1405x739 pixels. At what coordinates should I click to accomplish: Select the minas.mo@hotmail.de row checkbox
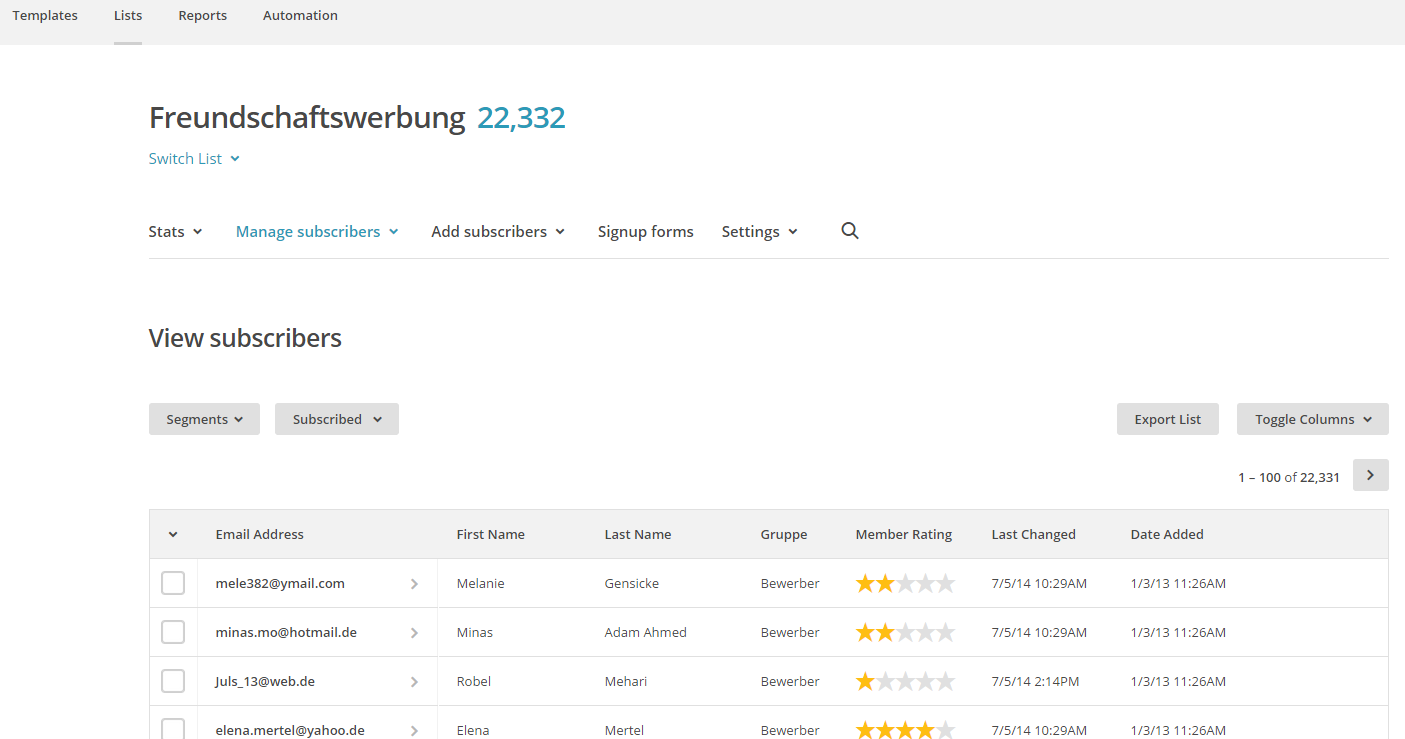[x=173, y=632]
